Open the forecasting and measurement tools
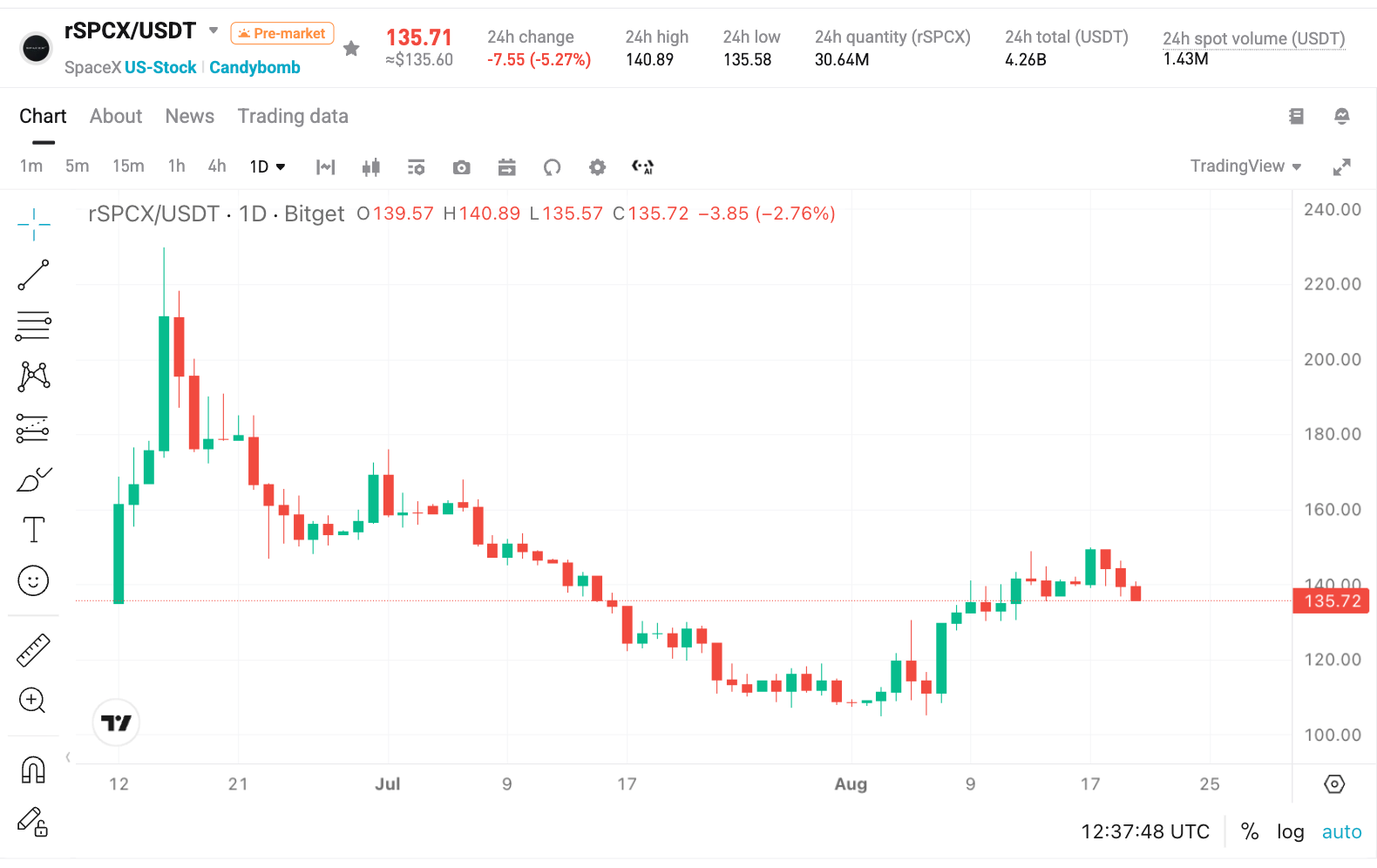This screenshot has height=868, width=1377. coord(33,428)
